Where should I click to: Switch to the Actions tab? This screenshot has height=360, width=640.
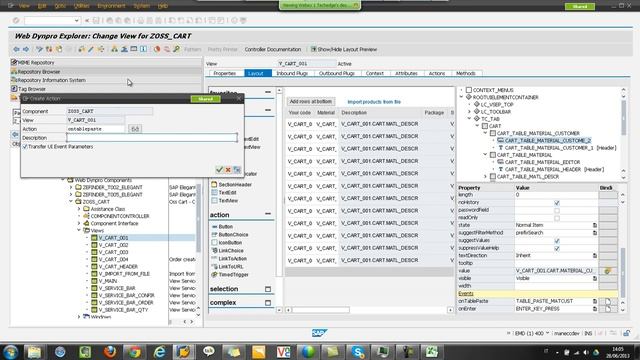437,73
